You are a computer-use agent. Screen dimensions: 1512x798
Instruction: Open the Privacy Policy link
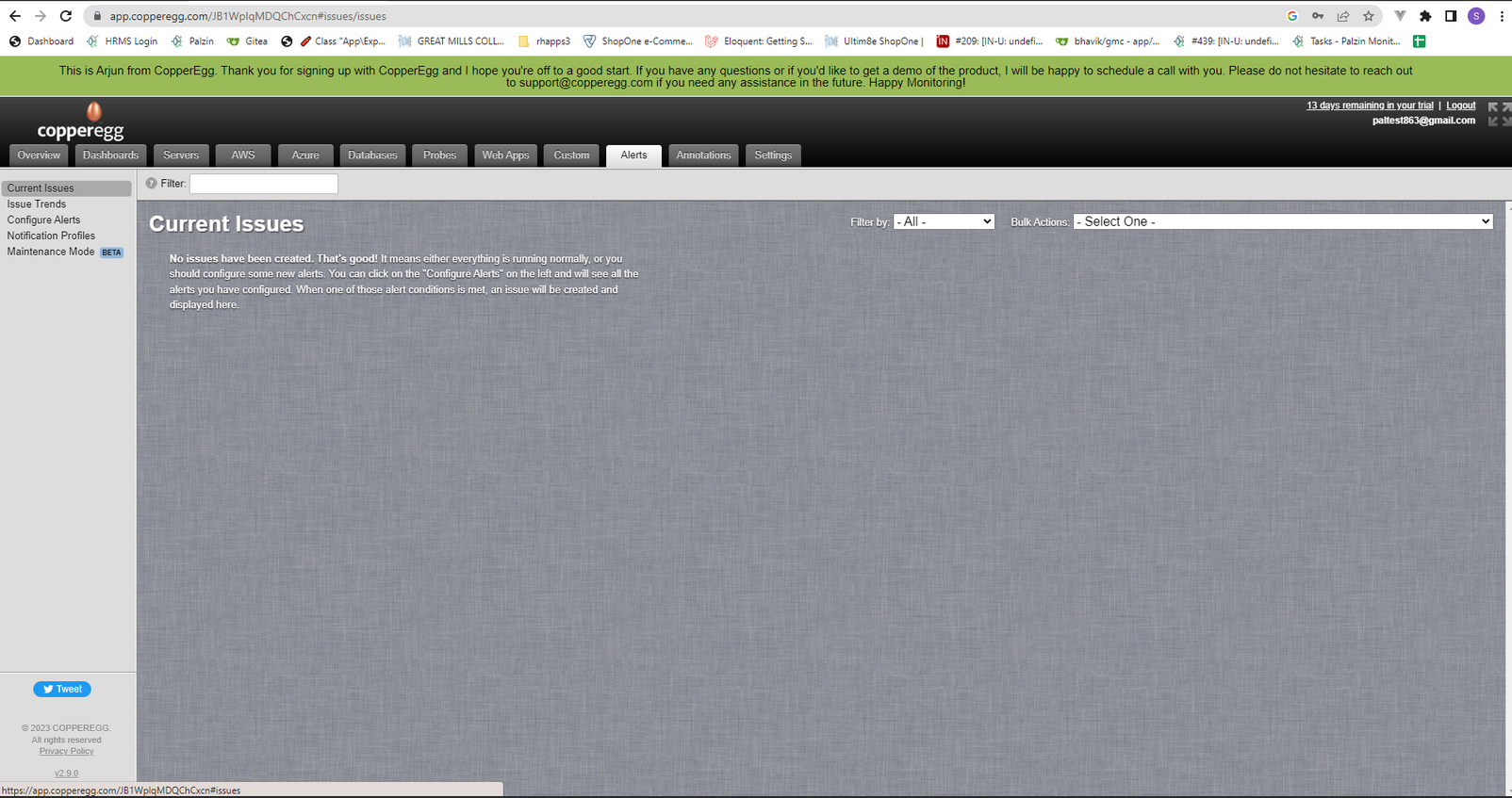coord(66,752)
